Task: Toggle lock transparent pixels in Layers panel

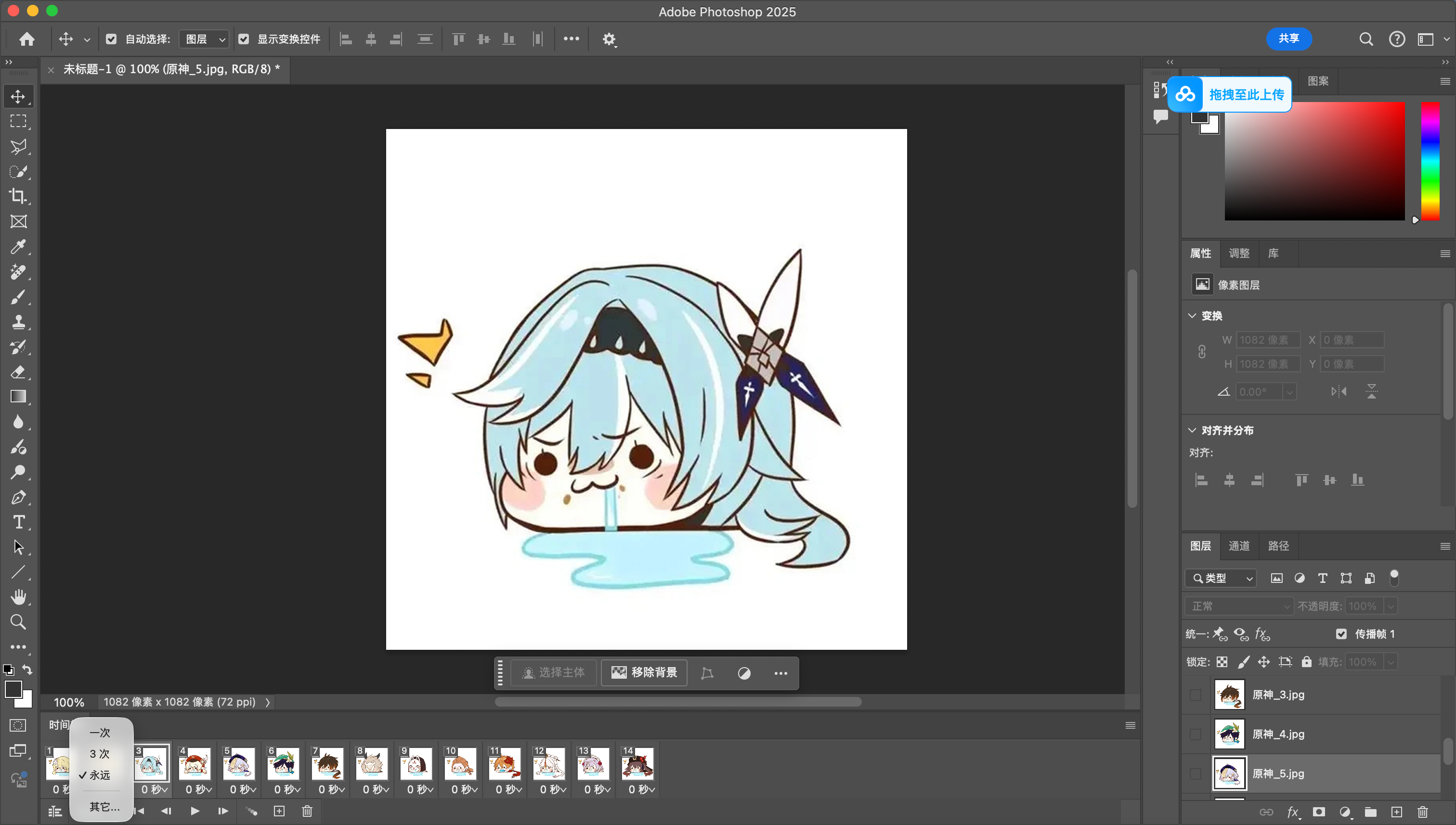Action: [x=1222, y=662]
